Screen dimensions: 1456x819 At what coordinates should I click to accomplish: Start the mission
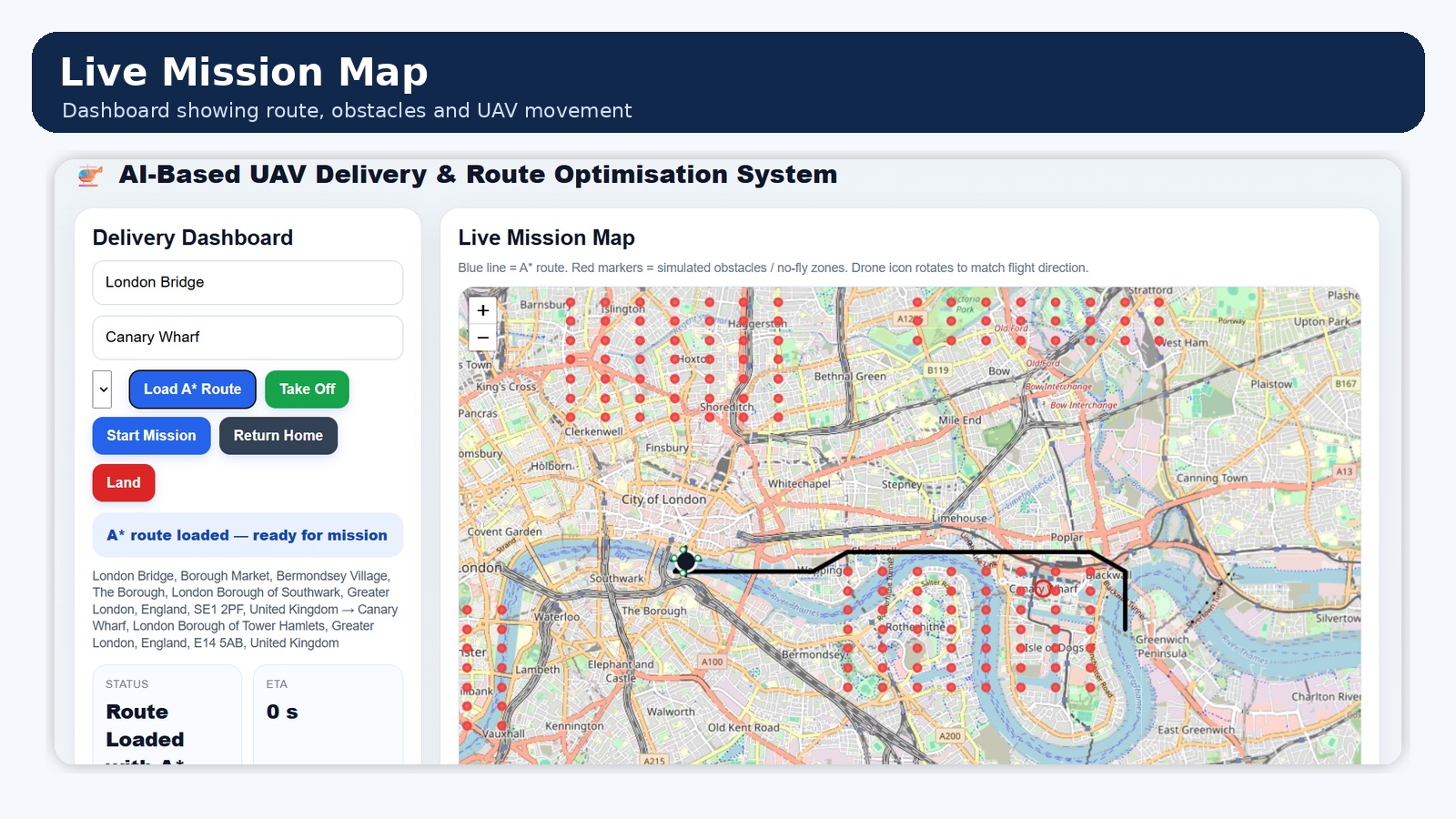point(151,436)
